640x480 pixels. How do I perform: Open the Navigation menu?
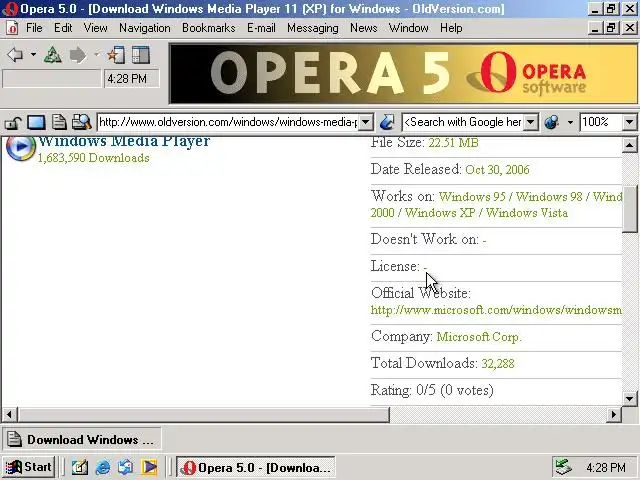(144, 28)
